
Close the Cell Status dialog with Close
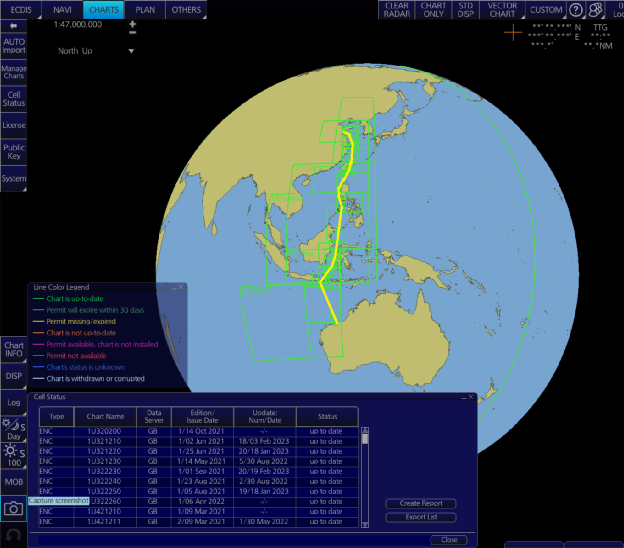coord(449,540)
